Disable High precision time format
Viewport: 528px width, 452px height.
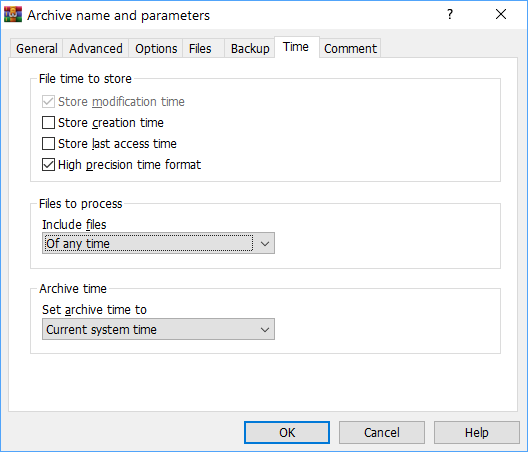coord(48,165)
